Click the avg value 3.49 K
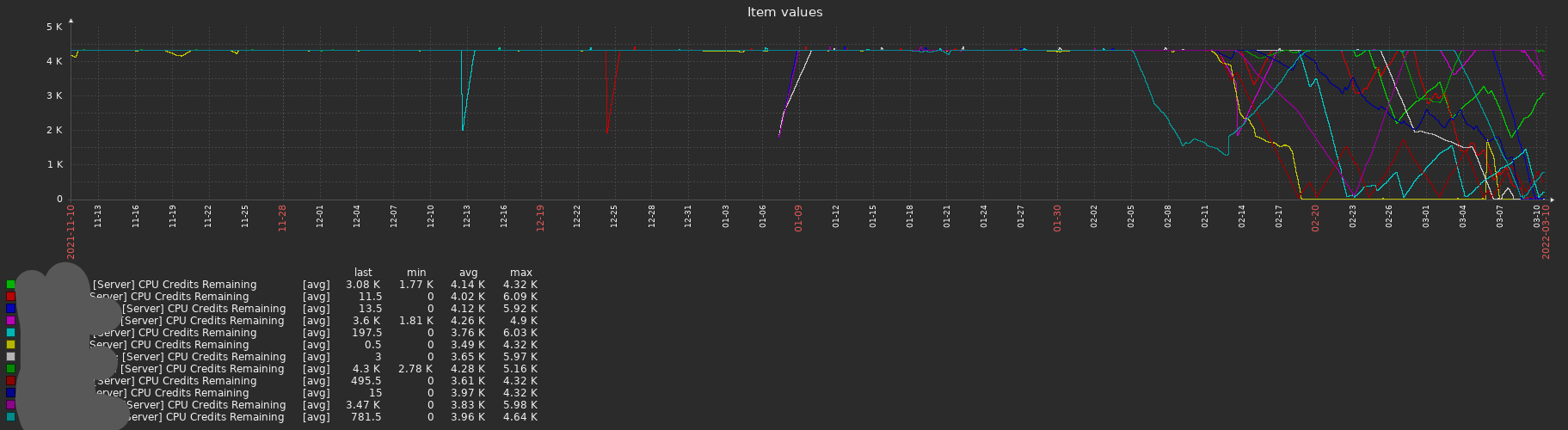Viewport: 1568px width, 430px height. [x=468, y=345]
